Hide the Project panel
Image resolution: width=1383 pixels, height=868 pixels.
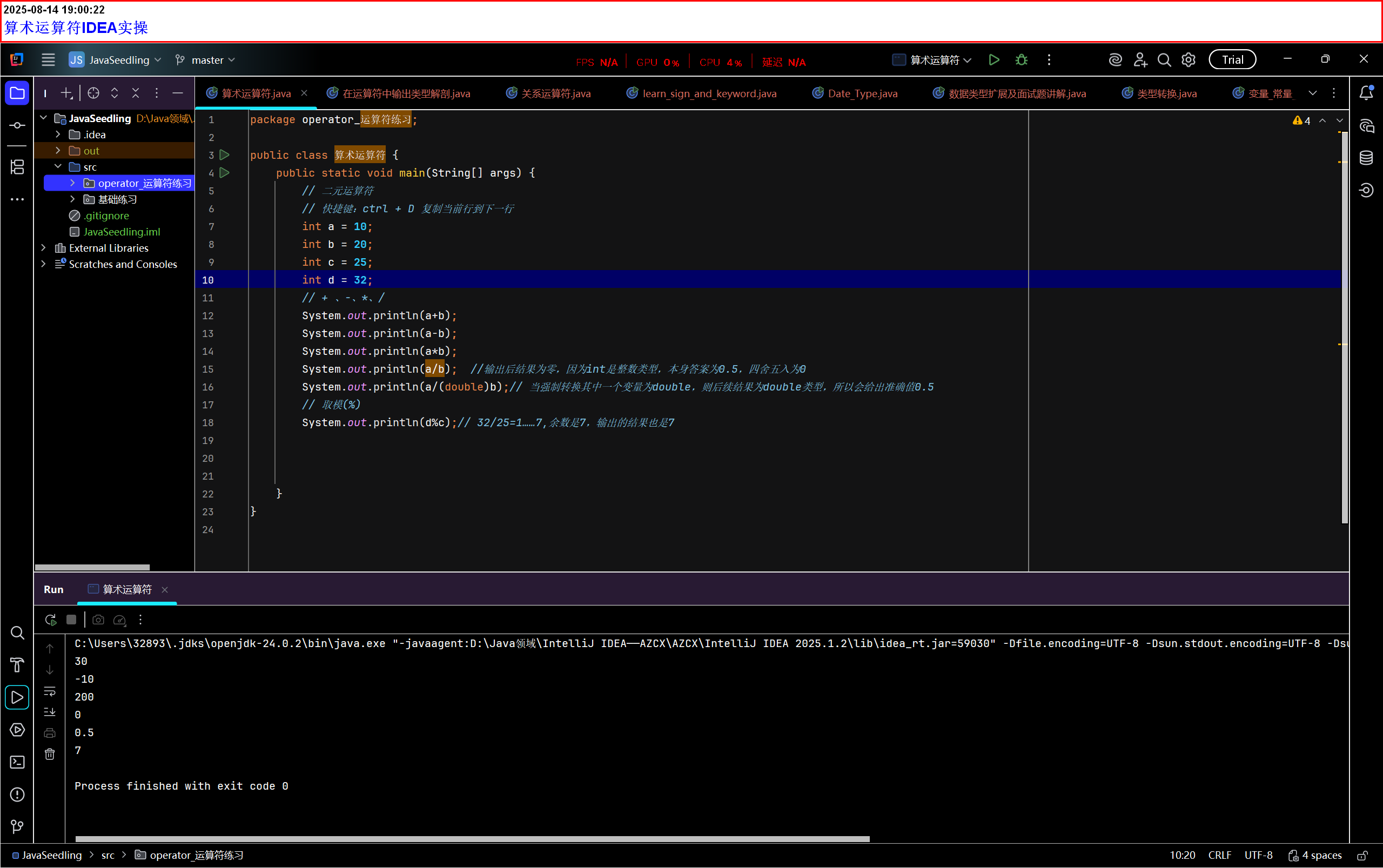click(x=178, y=93)
